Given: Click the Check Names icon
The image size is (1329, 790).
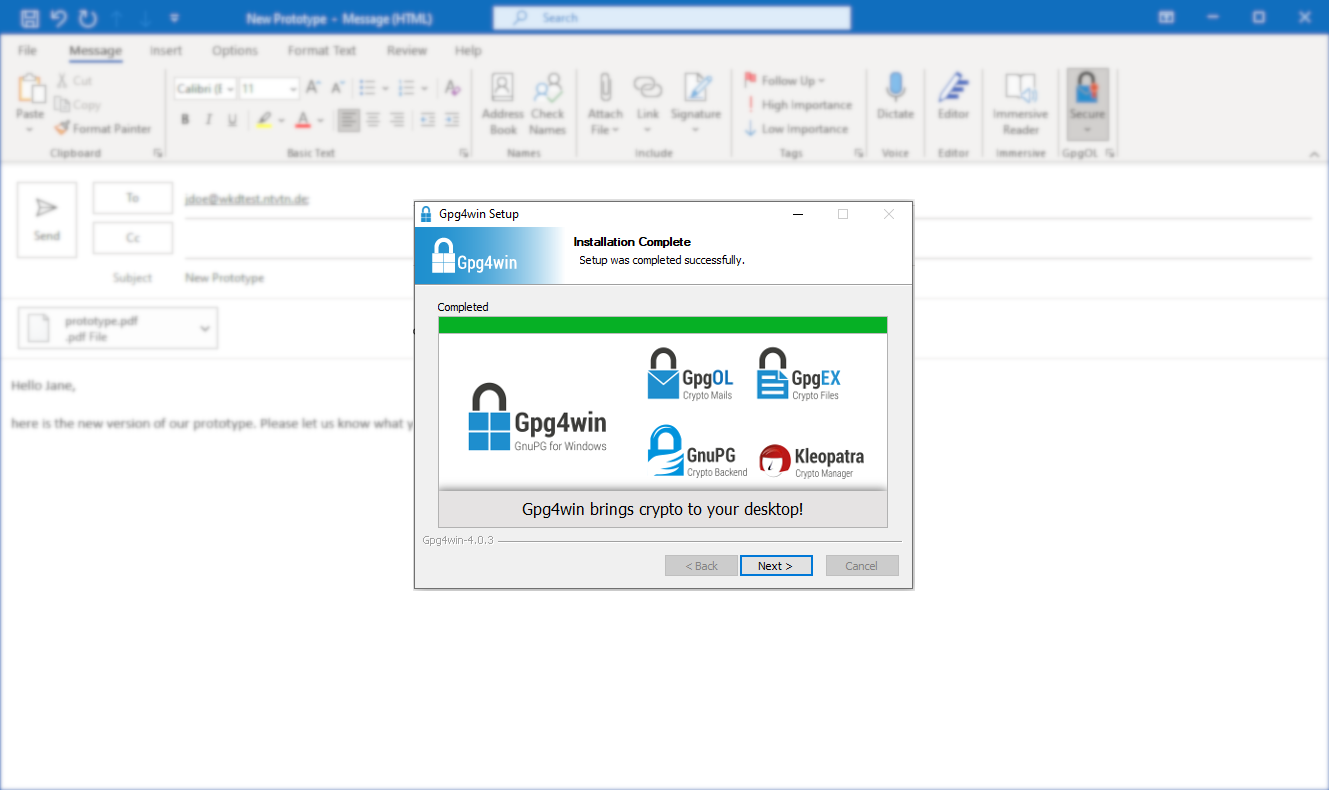Looking at the screenshot, I should click(547, 103).
